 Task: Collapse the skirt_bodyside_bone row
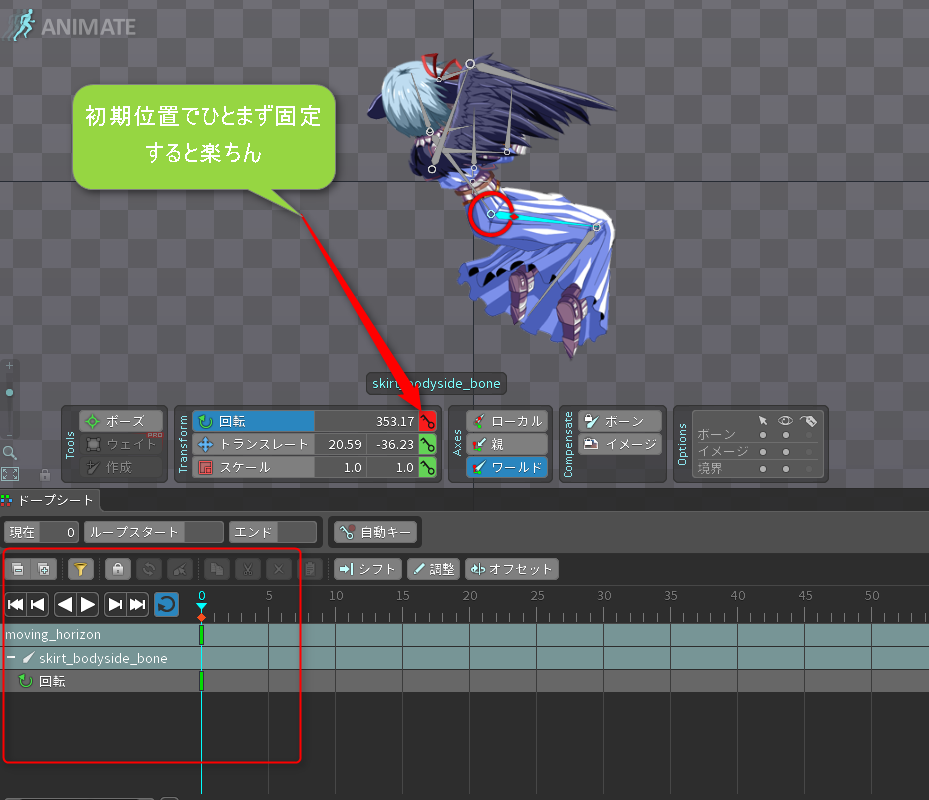pyautogui.click(x=11, y=658)
